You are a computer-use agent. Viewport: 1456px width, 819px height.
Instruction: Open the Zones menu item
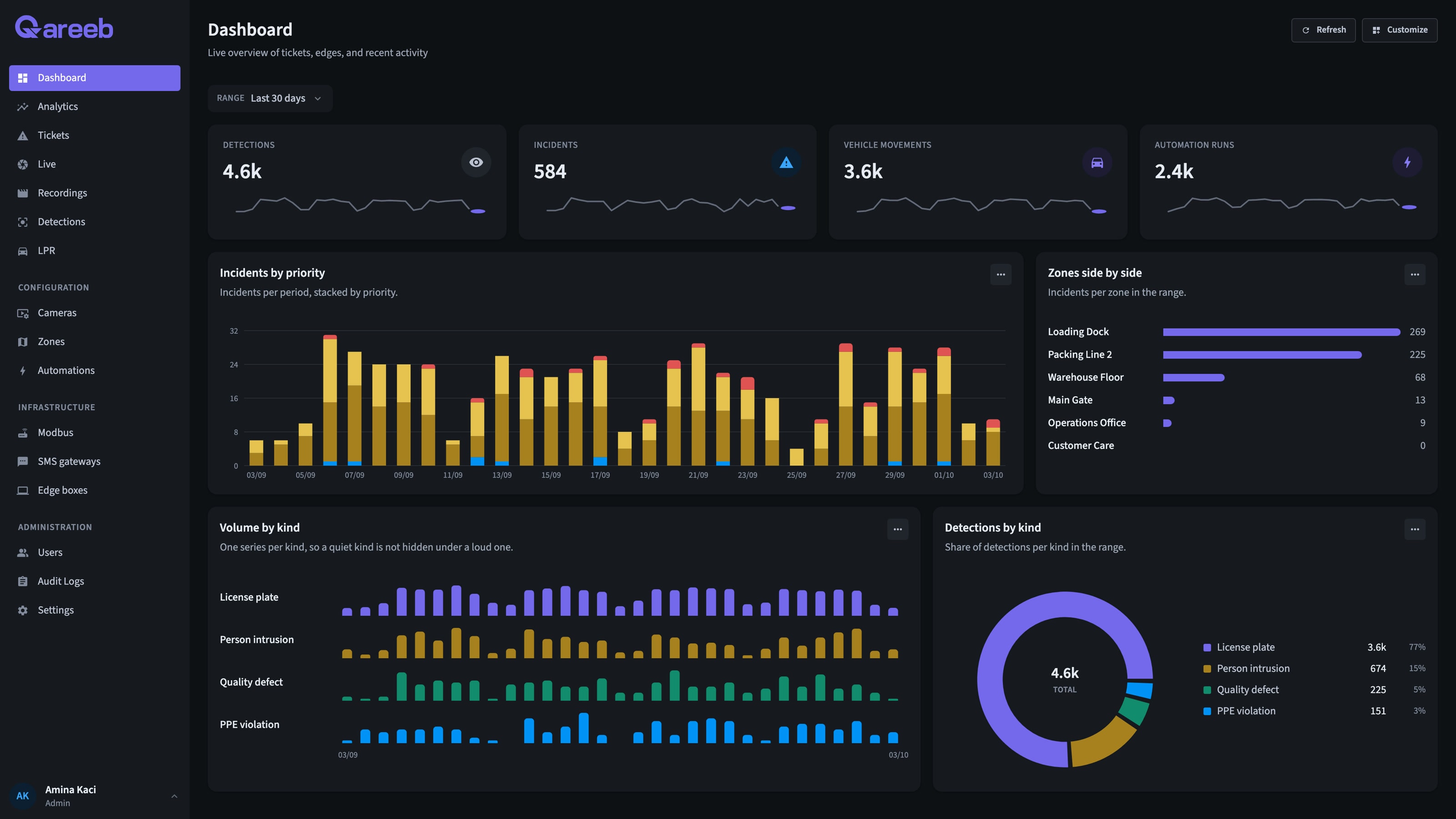(94, 342)
